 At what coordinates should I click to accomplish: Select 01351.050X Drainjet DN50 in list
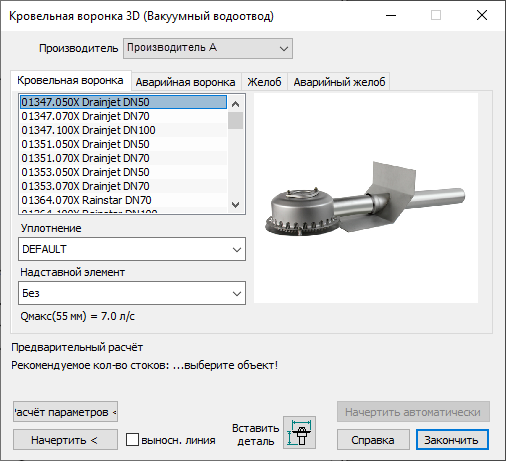(x=123, y=144)
